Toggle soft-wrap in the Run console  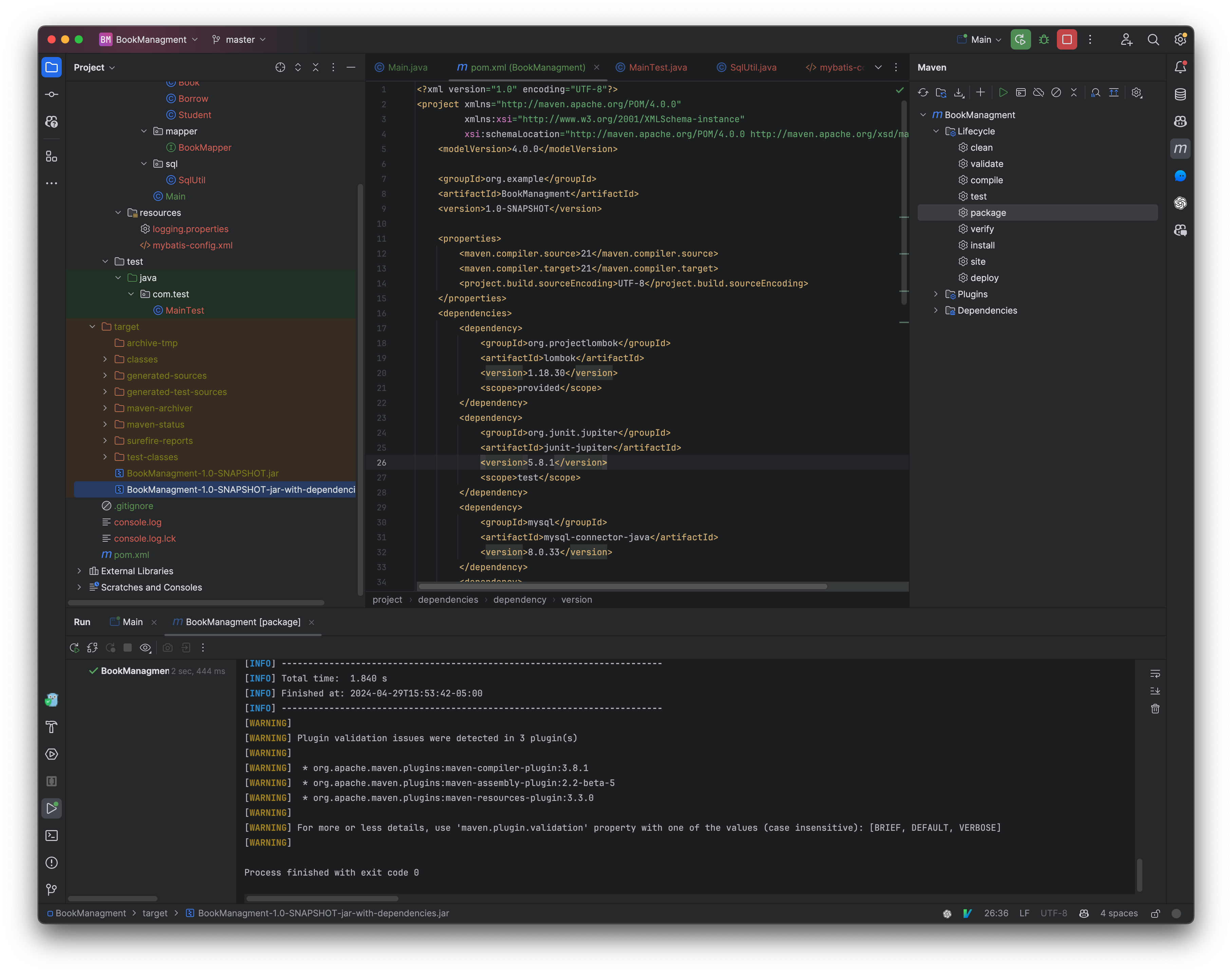point(1156,673)
